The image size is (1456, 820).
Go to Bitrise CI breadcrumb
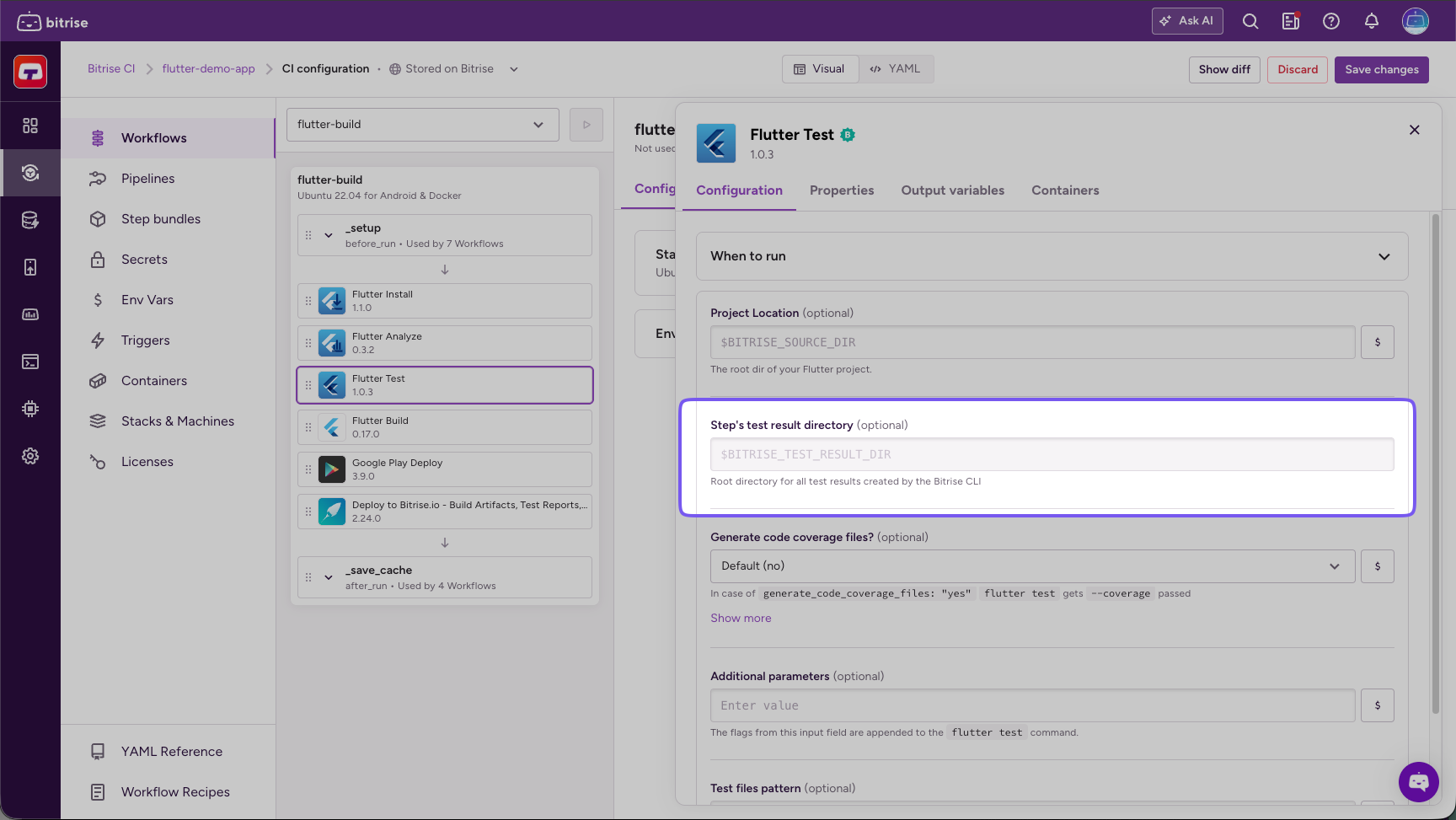click(111, 69)
